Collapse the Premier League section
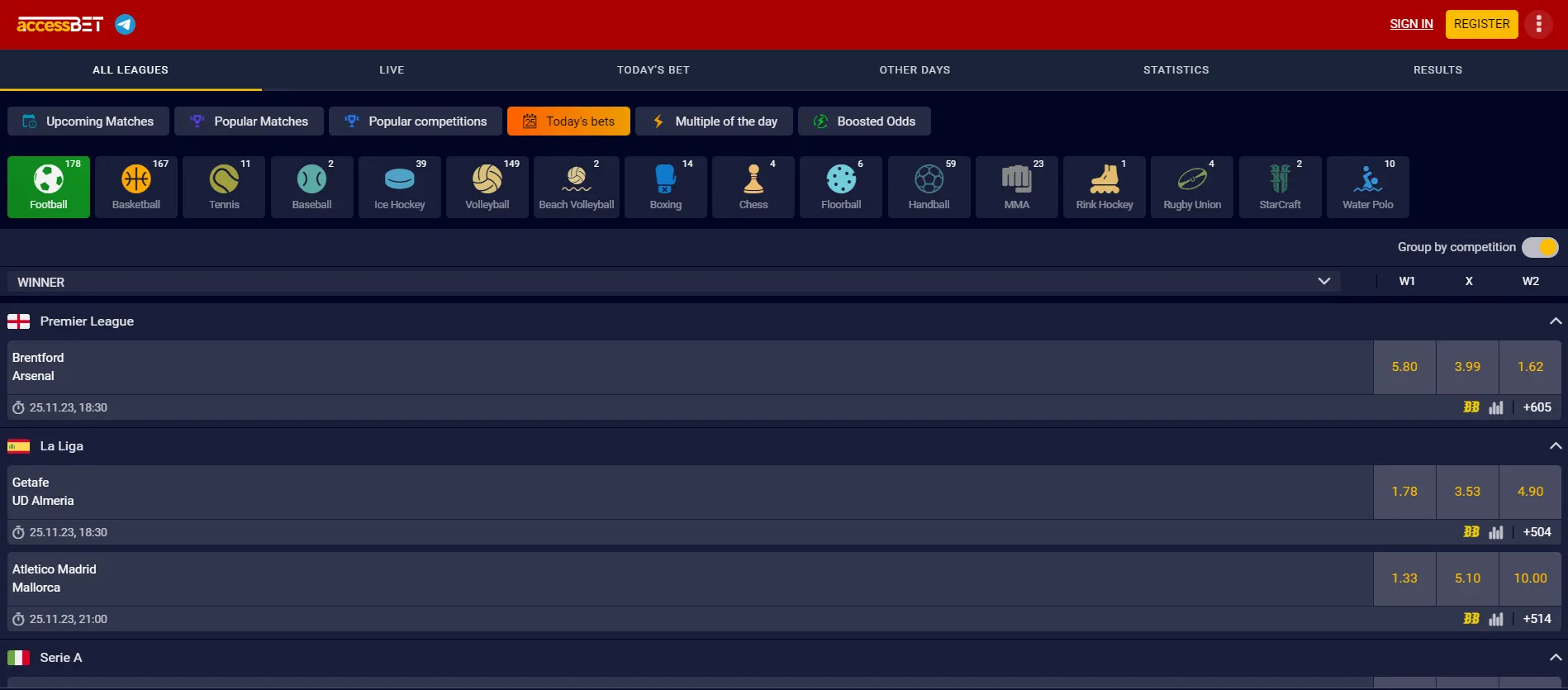The image size is (1568, 690). tap(1556, 321)
